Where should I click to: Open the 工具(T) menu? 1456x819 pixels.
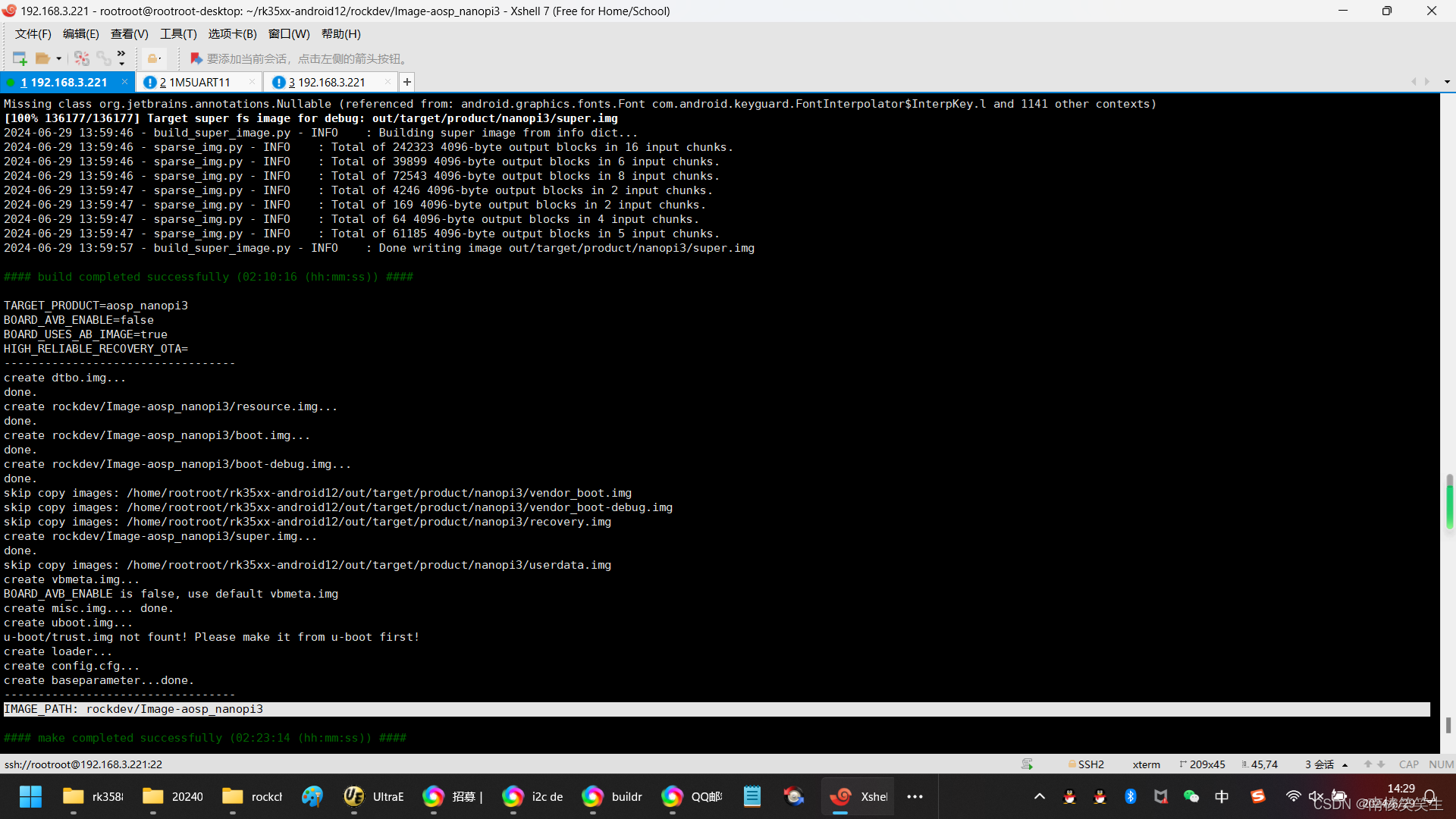[x=178, y=34]
